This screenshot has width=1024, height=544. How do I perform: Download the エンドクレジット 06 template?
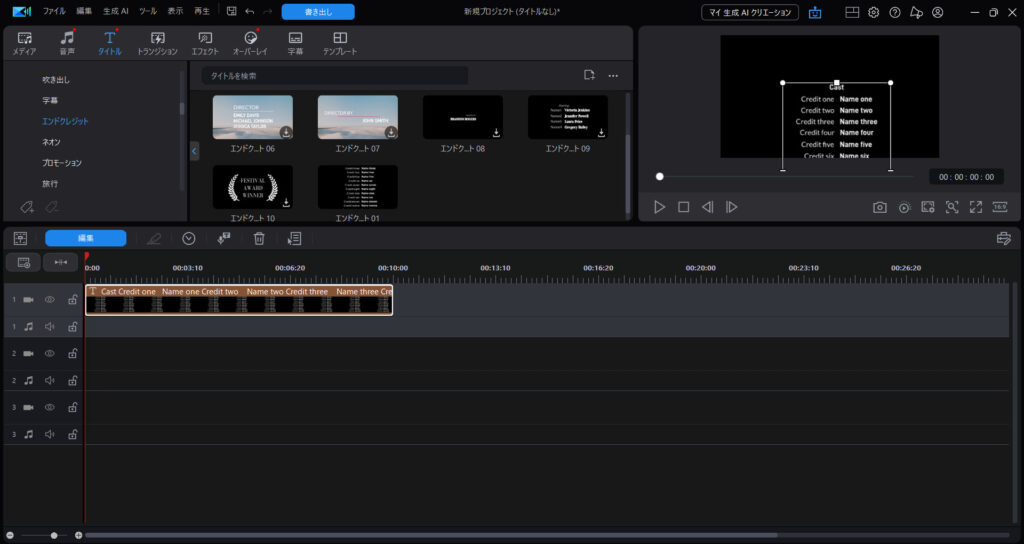[286, 132]
